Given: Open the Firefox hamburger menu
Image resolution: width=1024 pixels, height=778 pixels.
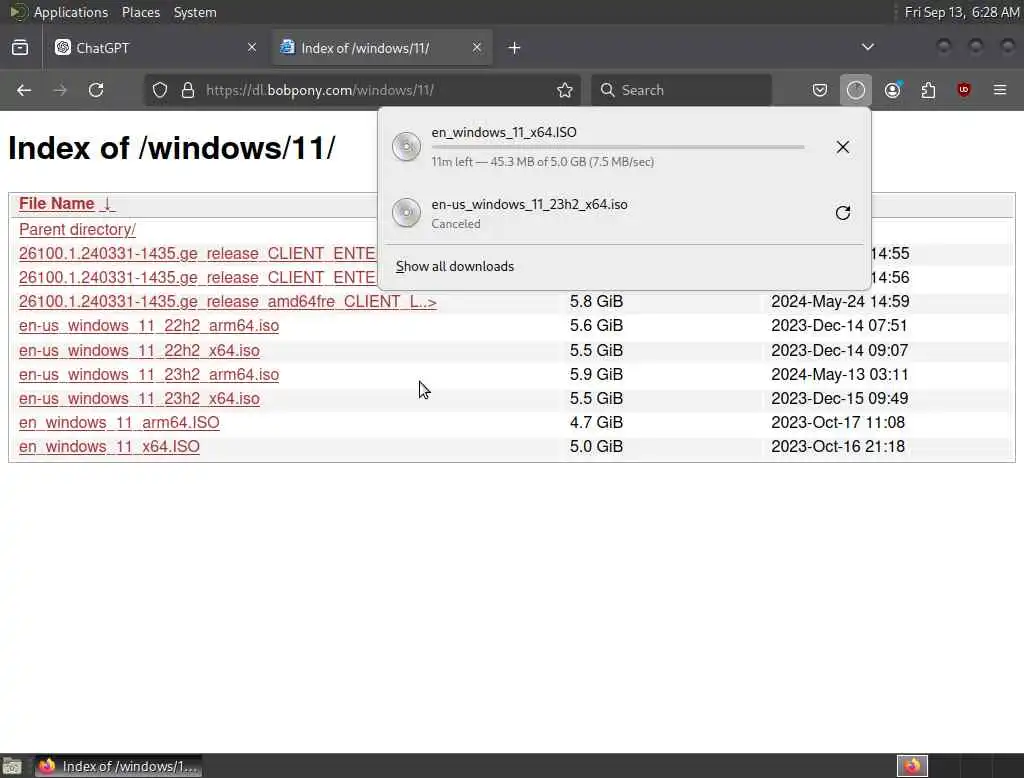Looking at the screenshot, I should click(1000, 90).
